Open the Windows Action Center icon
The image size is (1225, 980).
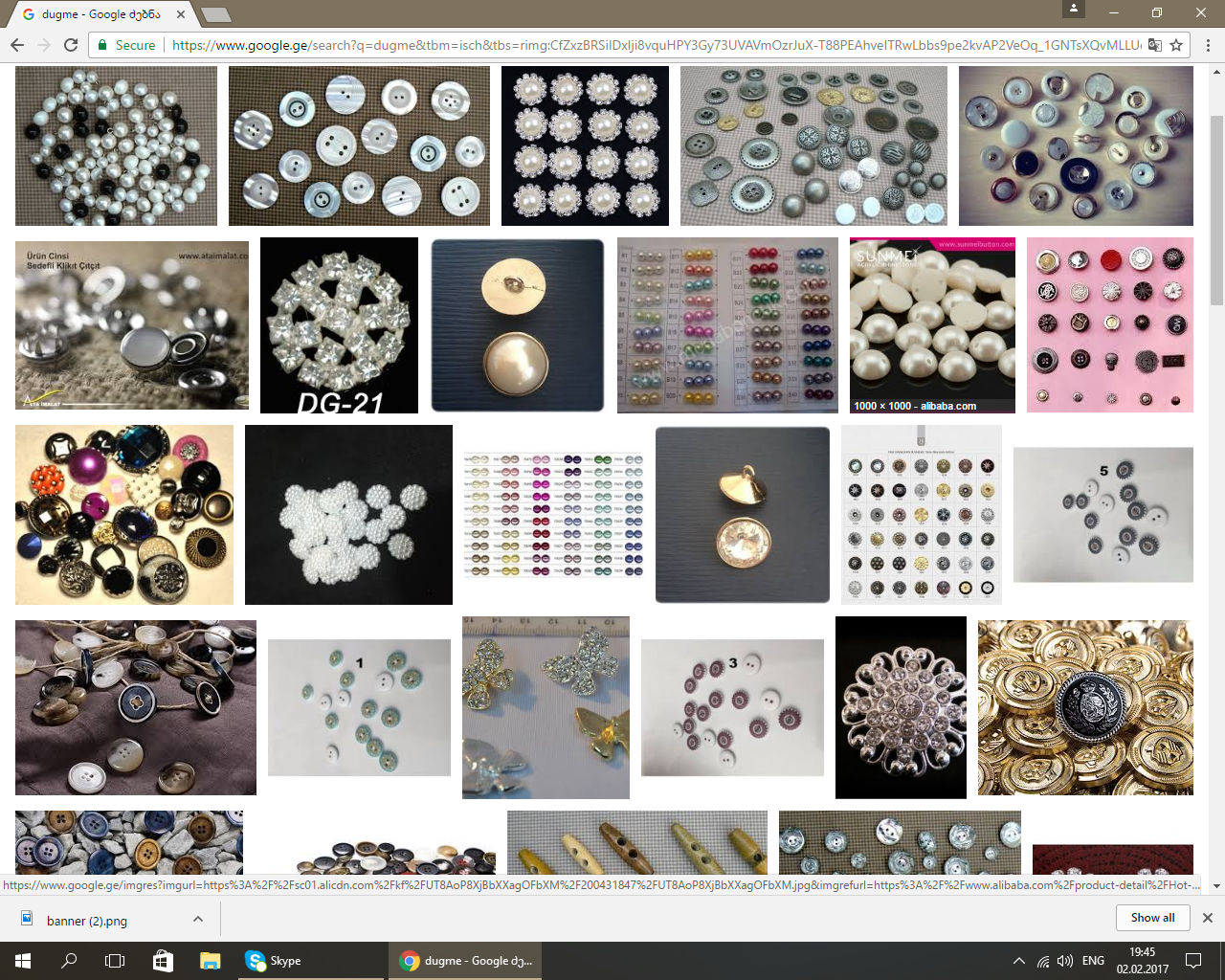(x=1193, y=961)
